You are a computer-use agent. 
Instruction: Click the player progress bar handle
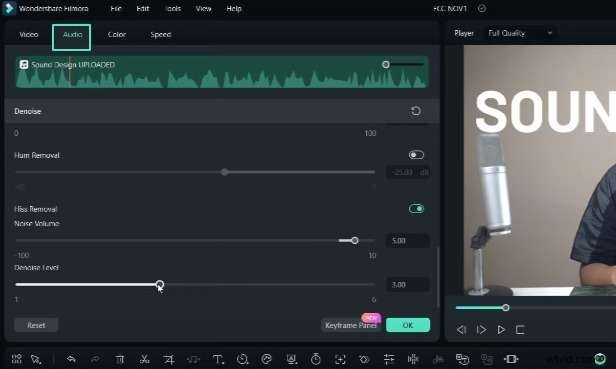(506, 308)
